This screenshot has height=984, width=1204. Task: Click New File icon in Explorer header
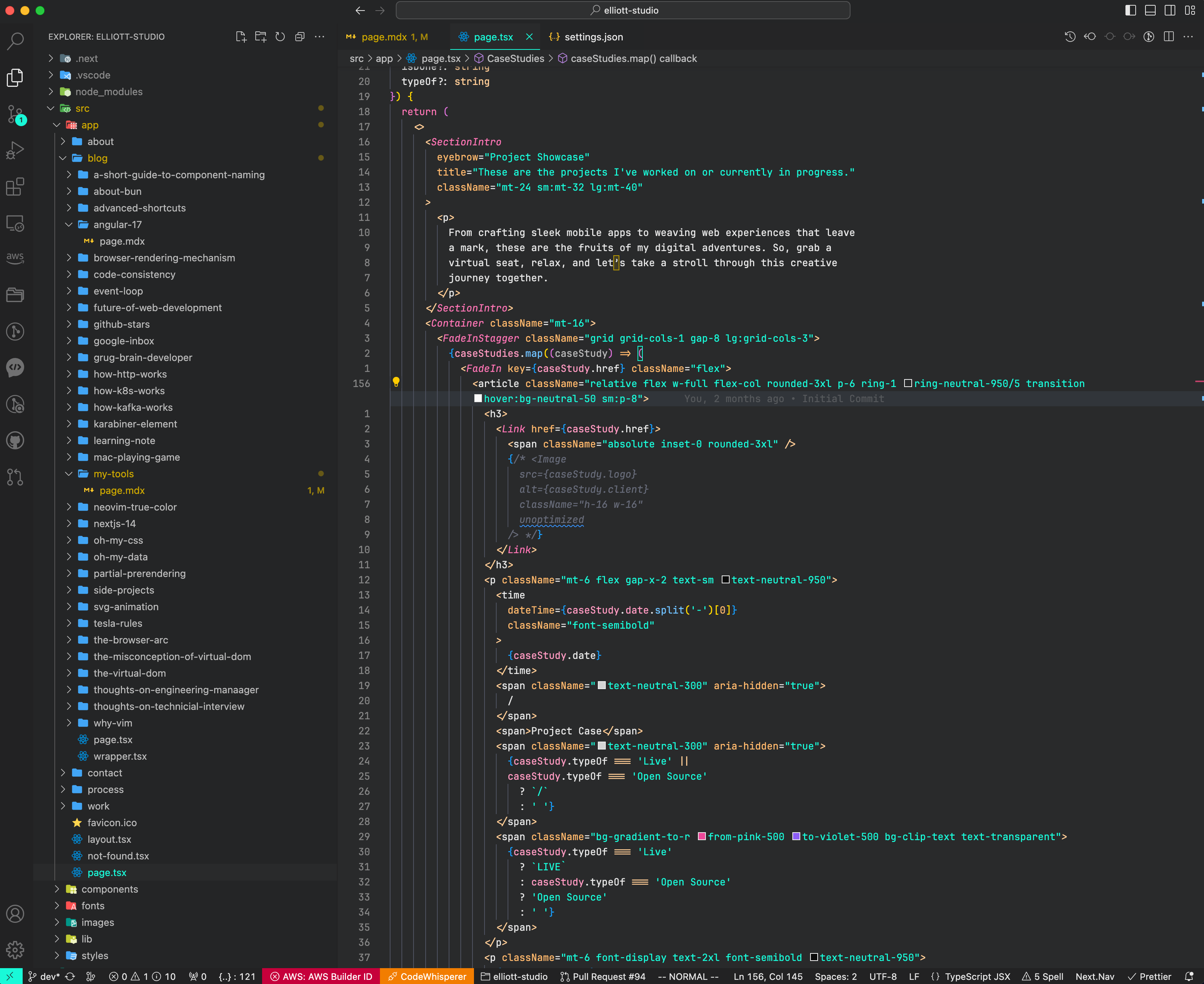(x=241, y=37)
